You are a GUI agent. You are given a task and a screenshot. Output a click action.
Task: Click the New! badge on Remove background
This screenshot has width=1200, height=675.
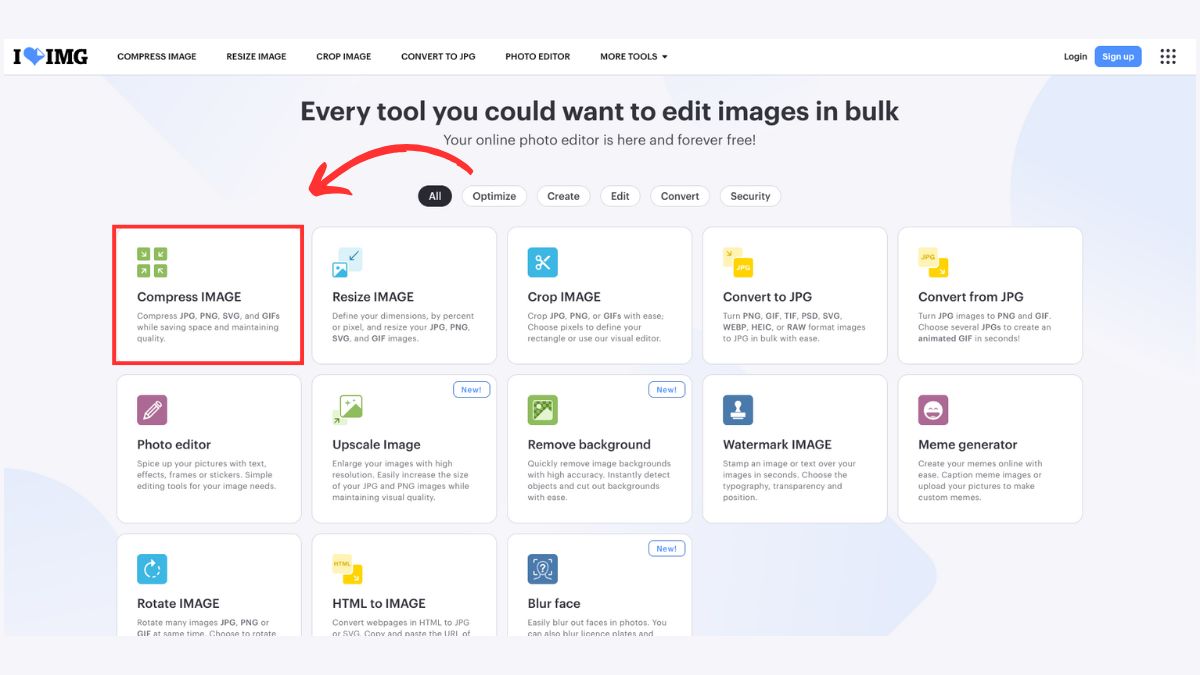click(667, 390)
